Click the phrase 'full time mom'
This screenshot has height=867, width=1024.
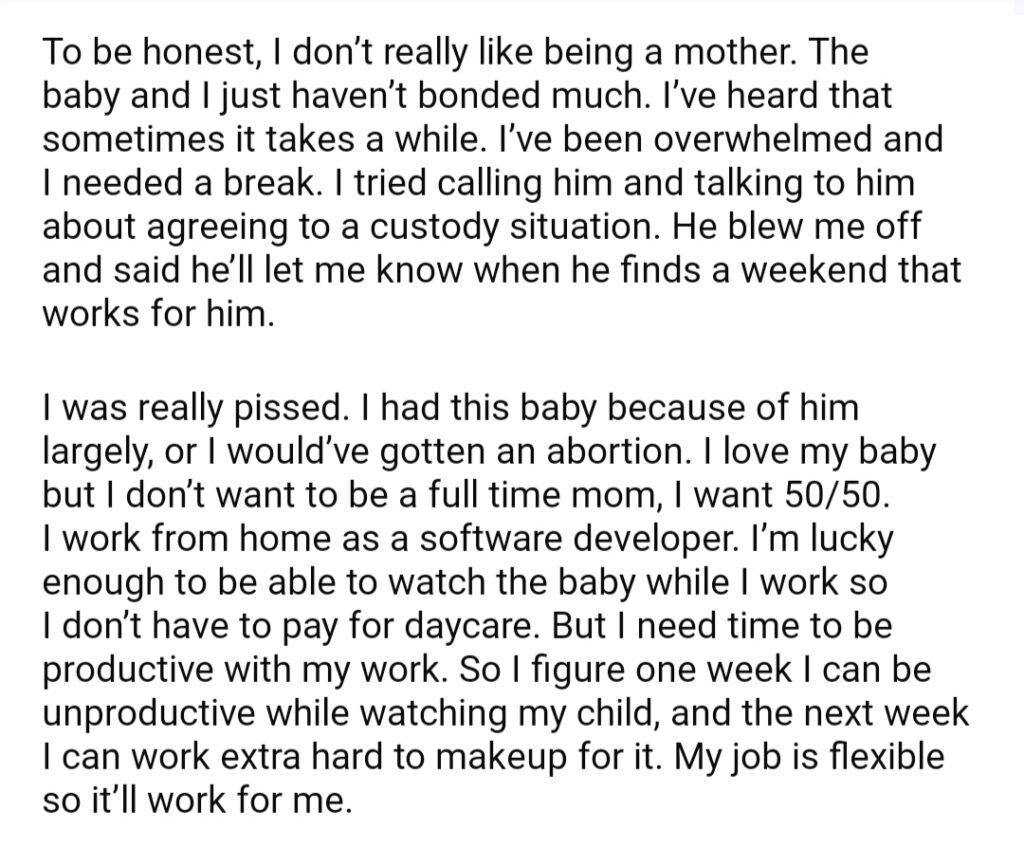(541, 496)
